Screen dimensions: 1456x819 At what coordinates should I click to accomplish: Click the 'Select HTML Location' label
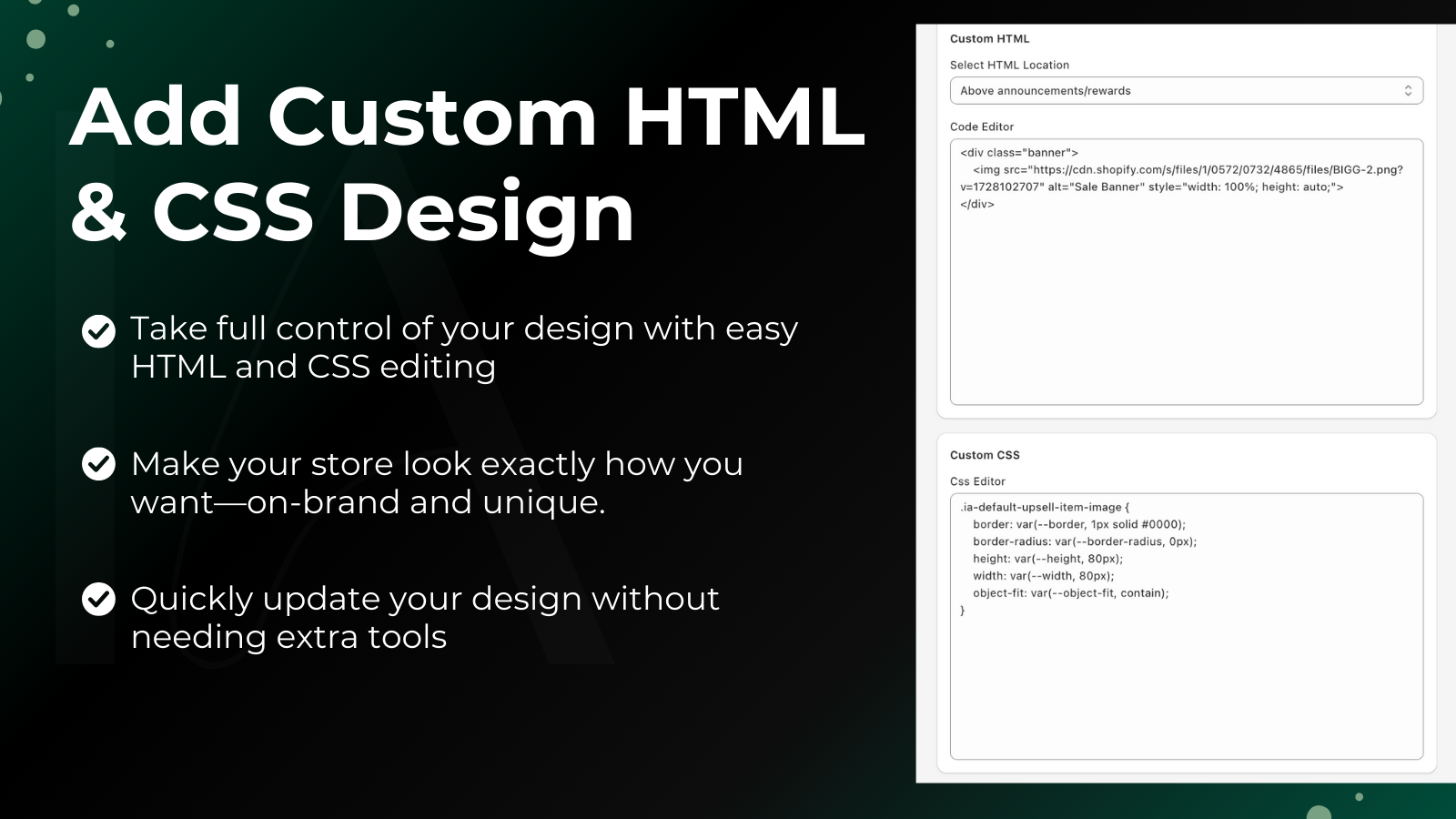(x=1009, y=65)
